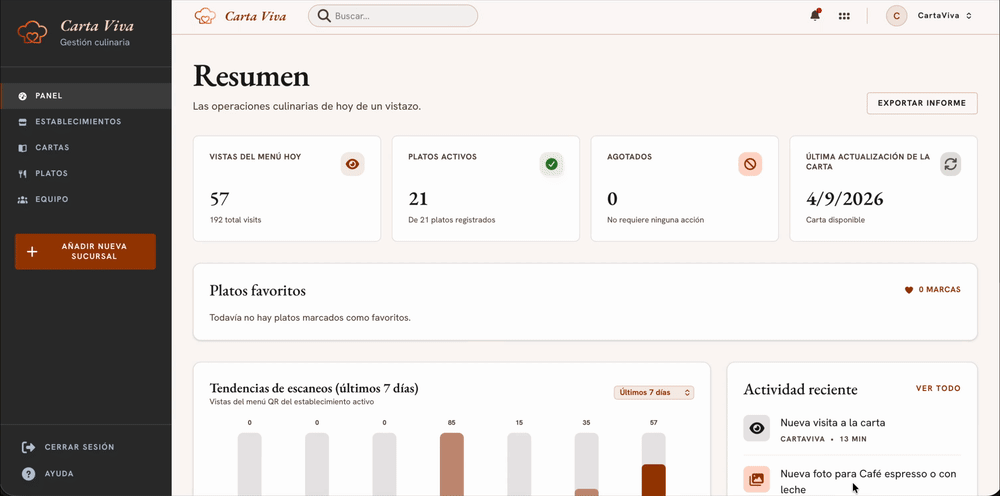
Task: Click the refresh icon on Última actualización card
Action: [950, 164]
